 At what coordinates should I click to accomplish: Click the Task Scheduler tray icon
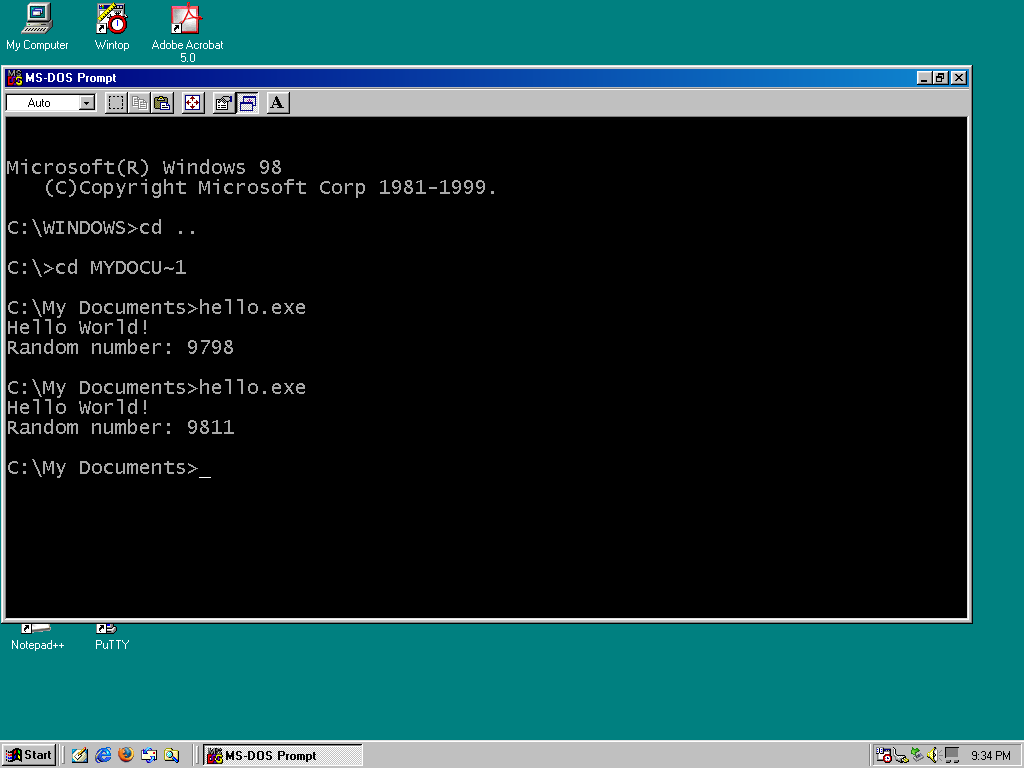(884, 756)
